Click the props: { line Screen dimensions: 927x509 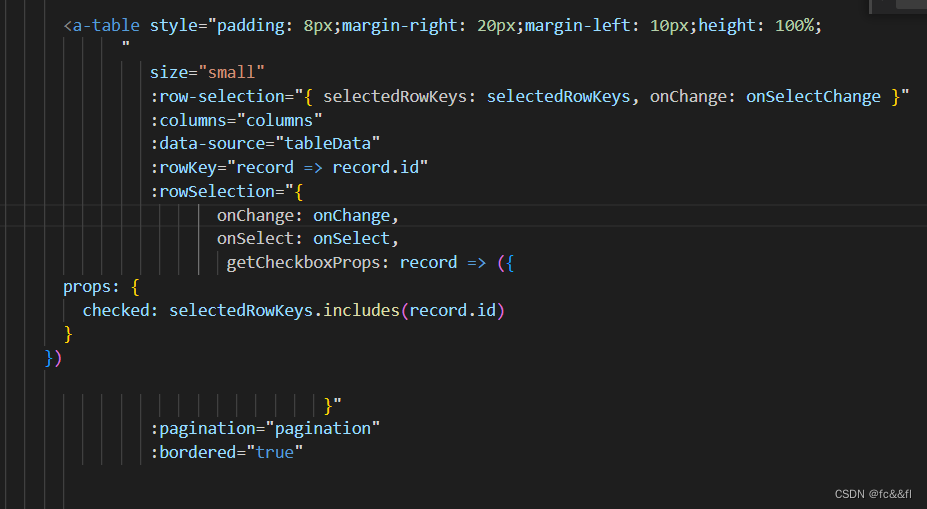101,287
